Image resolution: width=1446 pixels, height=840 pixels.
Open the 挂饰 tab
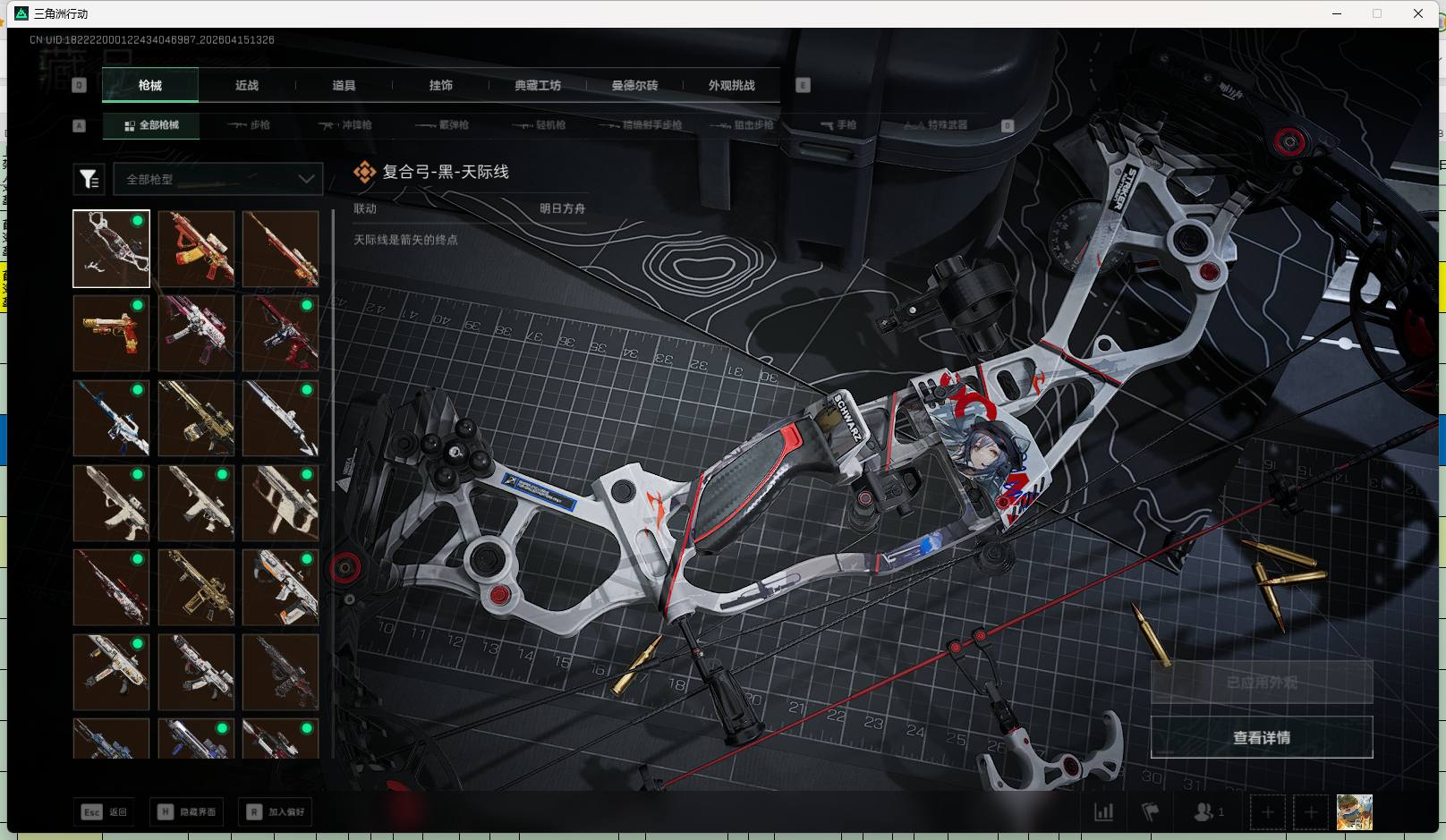tap(441, 85)
